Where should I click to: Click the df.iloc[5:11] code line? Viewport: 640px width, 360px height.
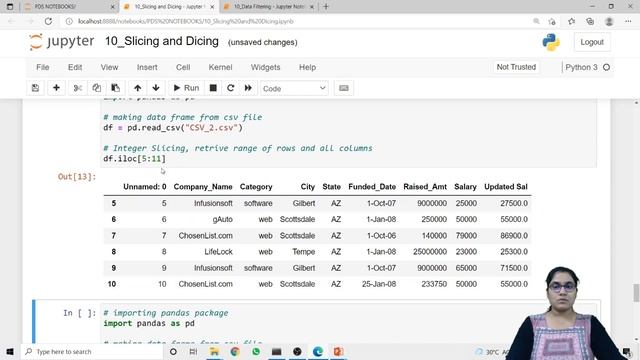pyautogui.click(x=135, y=159)
